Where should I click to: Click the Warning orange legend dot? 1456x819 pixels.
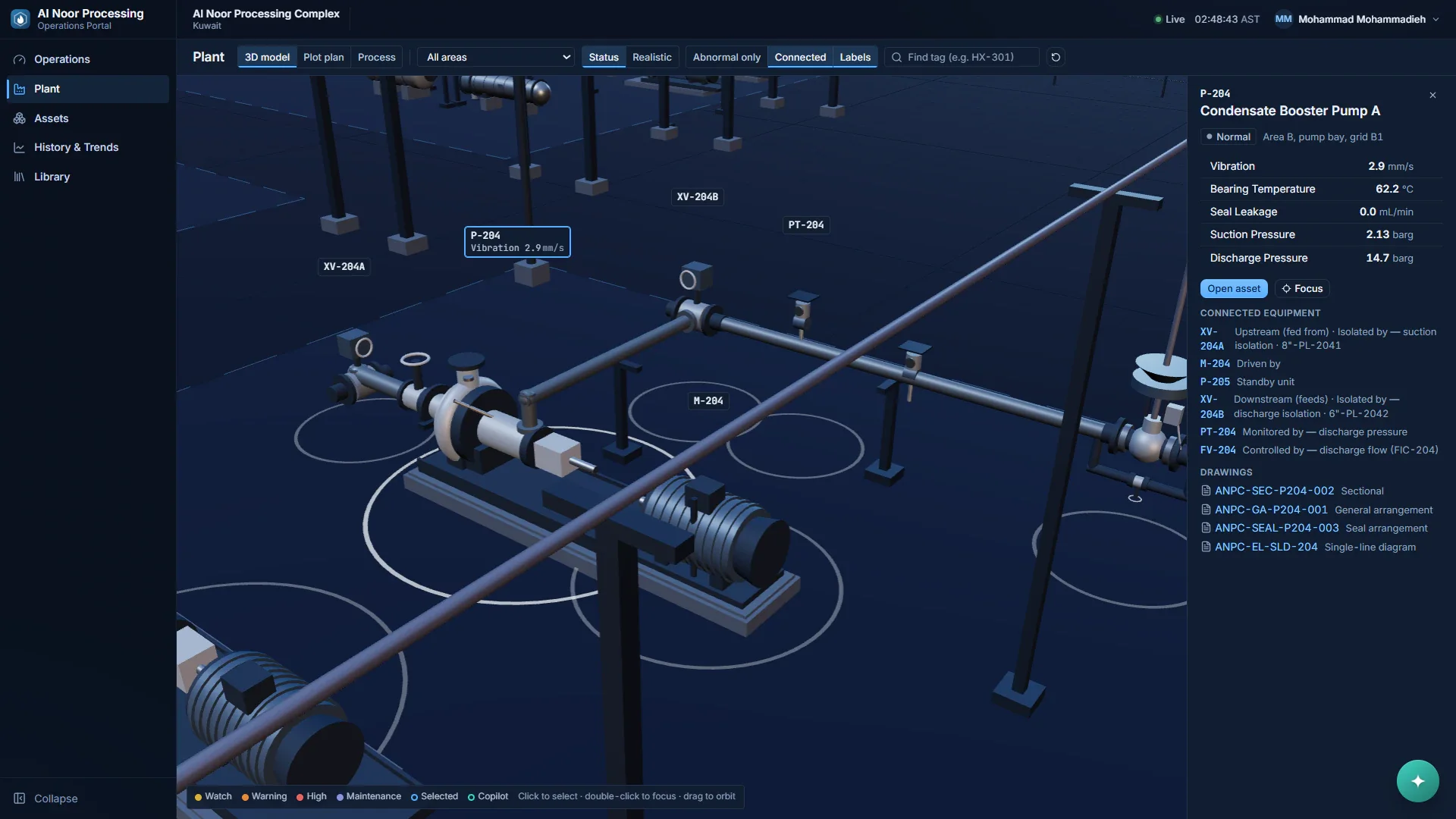pos(245,797)
